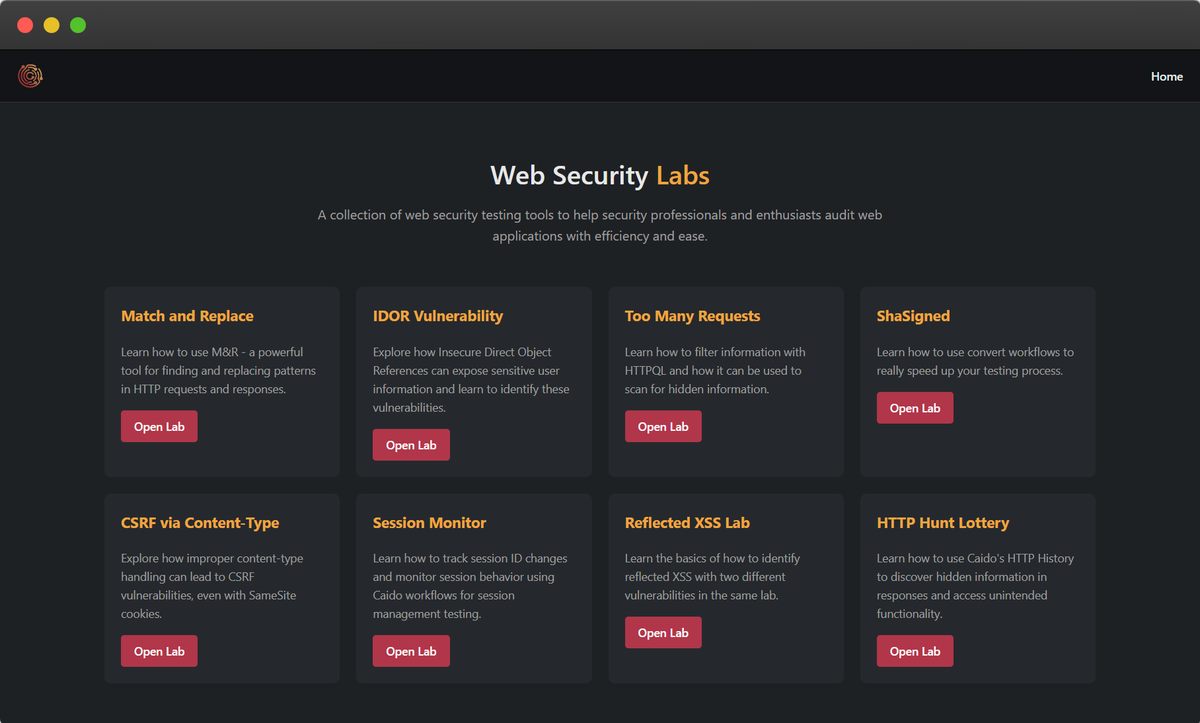
Task: Click the HTTP History description text
Action: 976,586
